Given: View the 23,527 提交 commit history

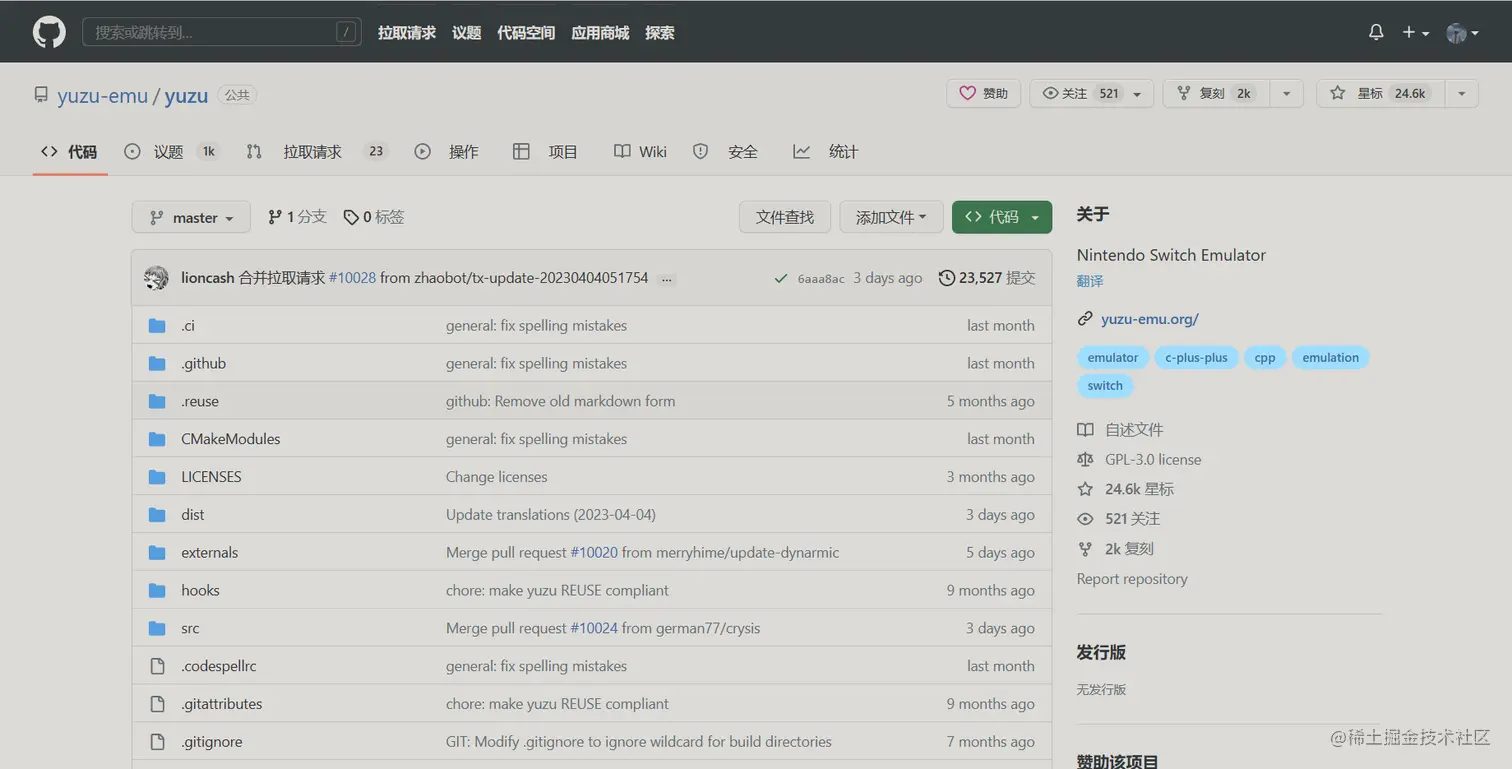Looking at the screenshot, I should 987,278.
